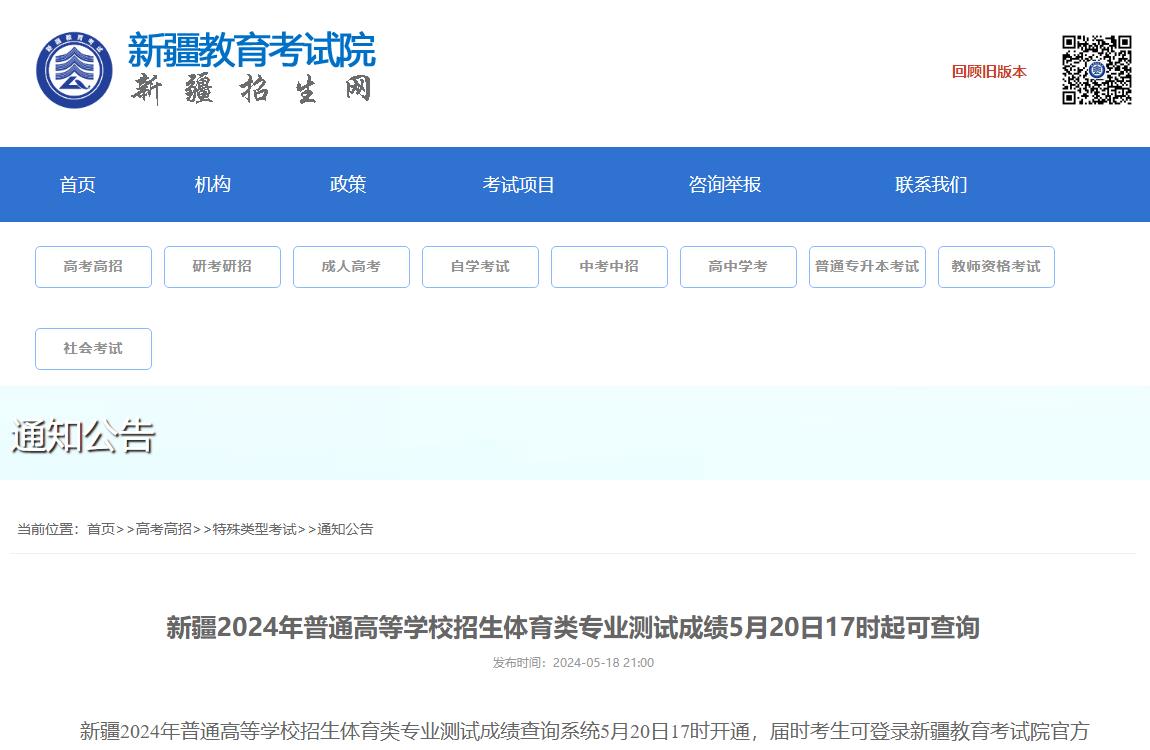1150x750 pixels.
Task: Select the 自学考试 category button
Action: point(480,266)
